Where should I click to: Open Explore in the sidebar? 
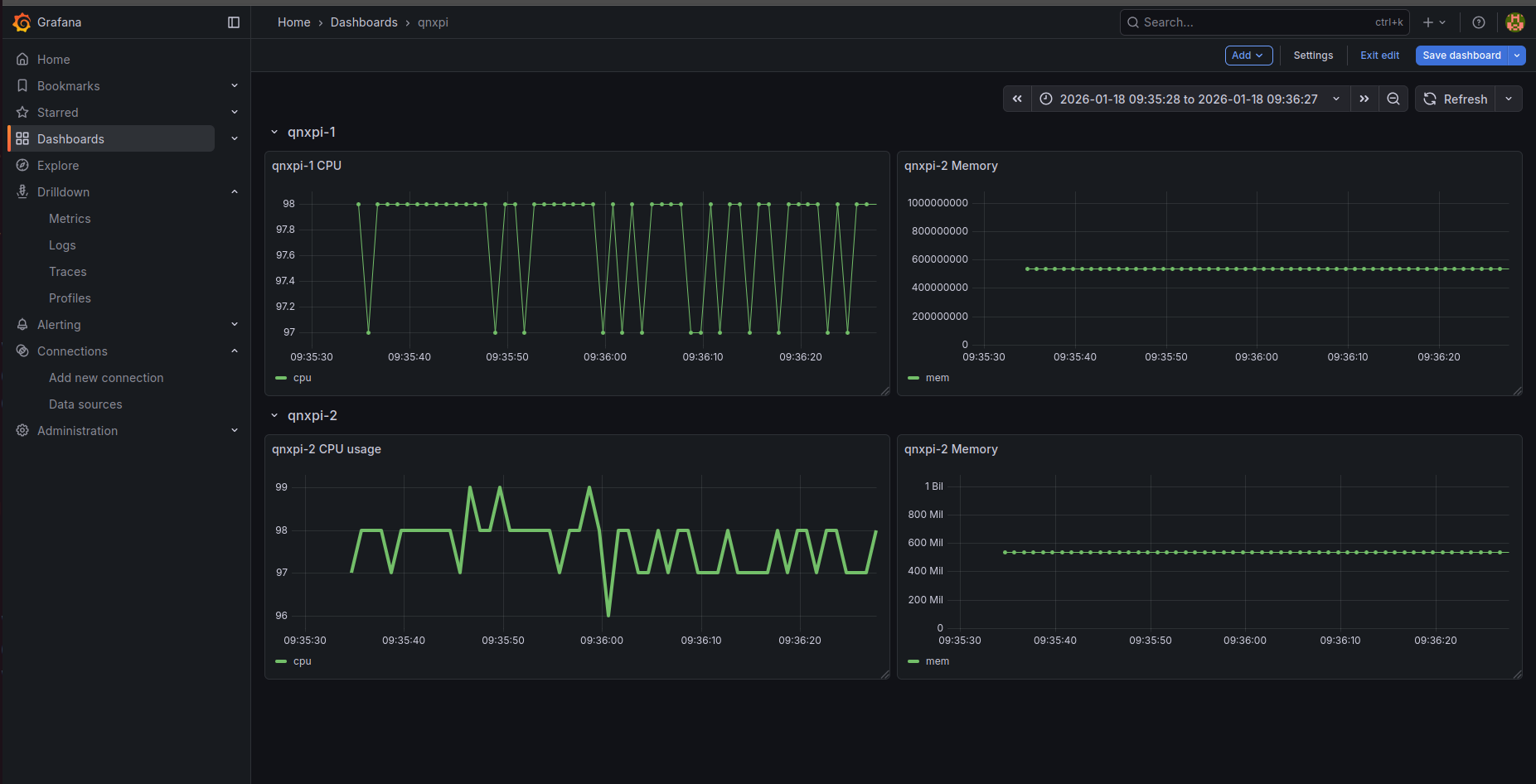coord(58,166)
